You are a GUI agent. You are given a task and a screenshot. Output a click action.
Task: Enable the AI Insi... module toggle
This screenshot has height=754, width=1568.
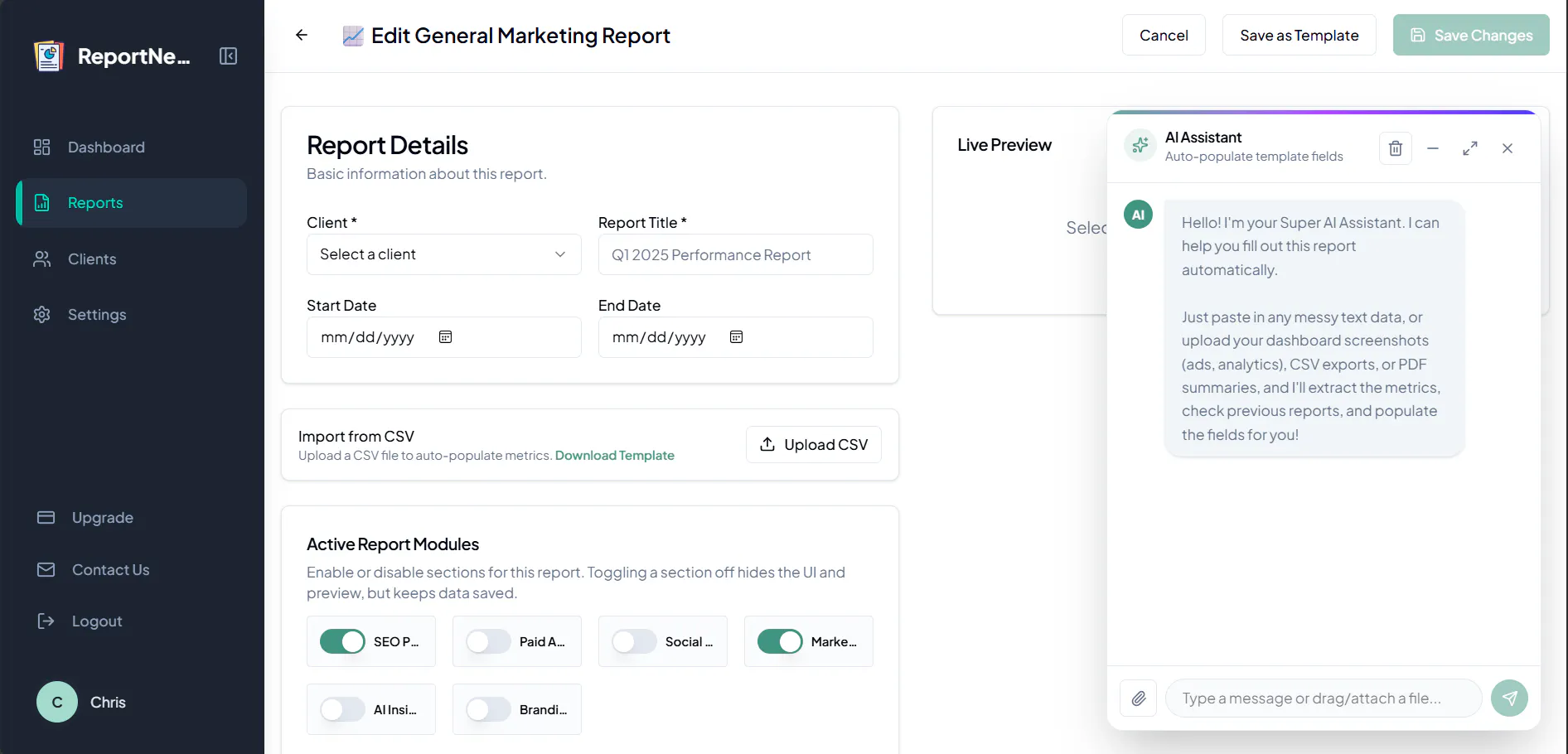[x=342, y=710]
